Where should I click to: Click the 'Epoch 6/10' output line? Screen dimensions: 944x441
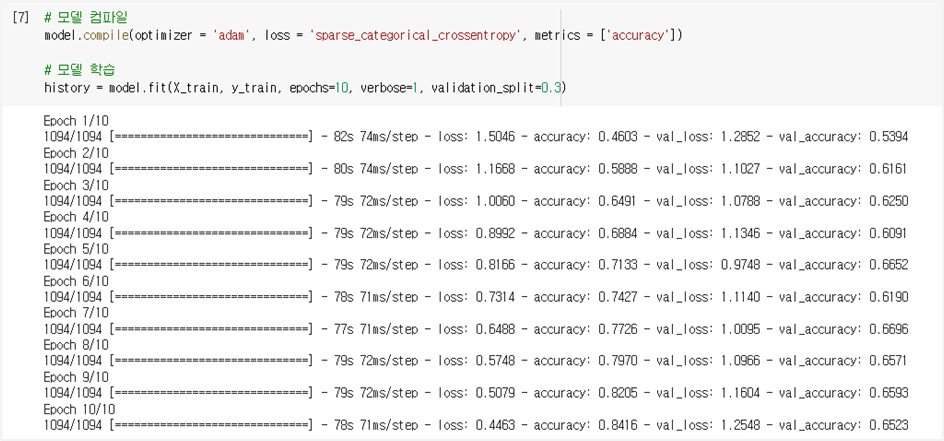[76, 281]
